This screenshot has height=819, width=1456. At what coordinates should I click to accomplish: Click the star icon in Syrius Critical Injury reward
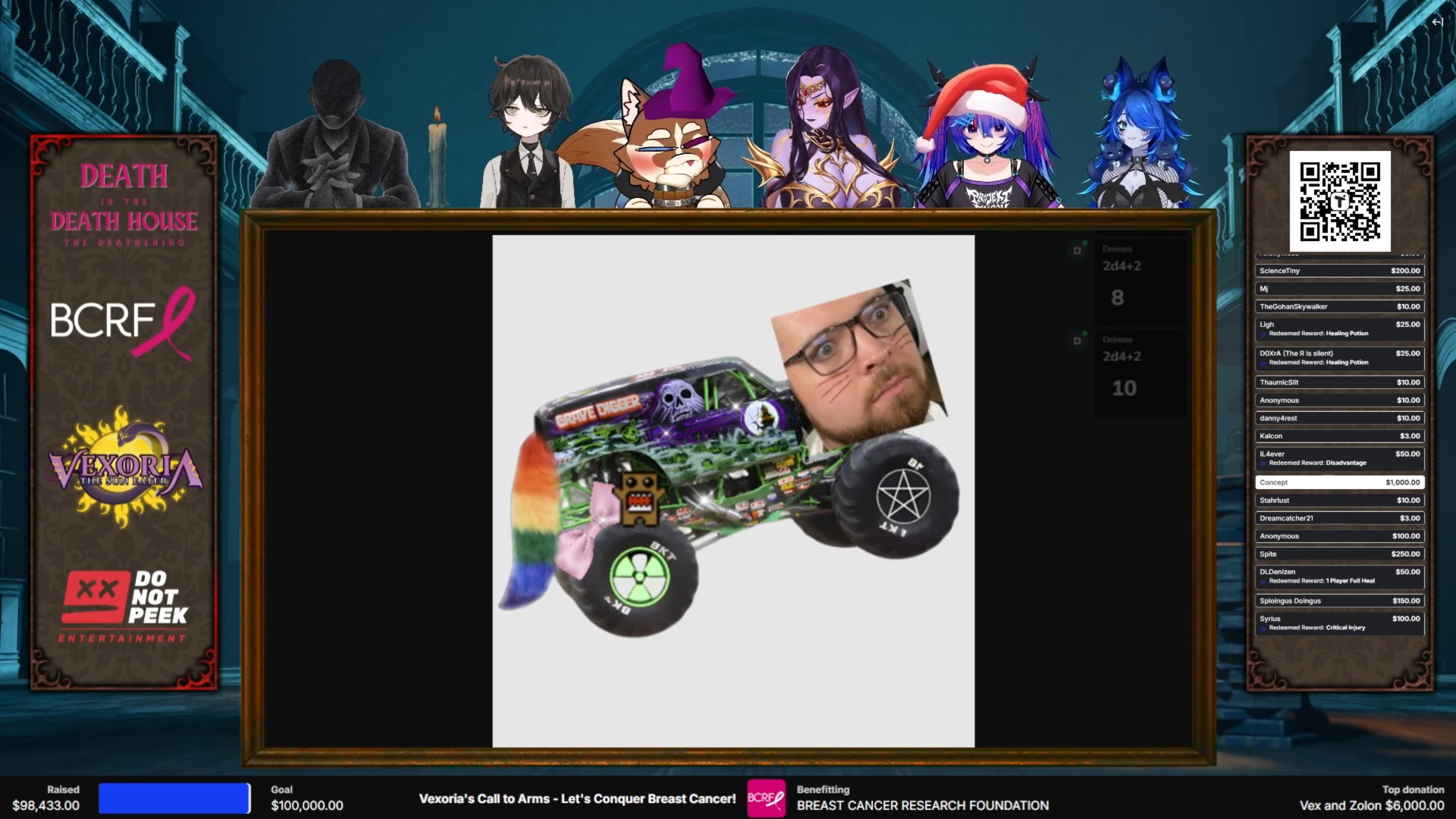pos(1263,628)
